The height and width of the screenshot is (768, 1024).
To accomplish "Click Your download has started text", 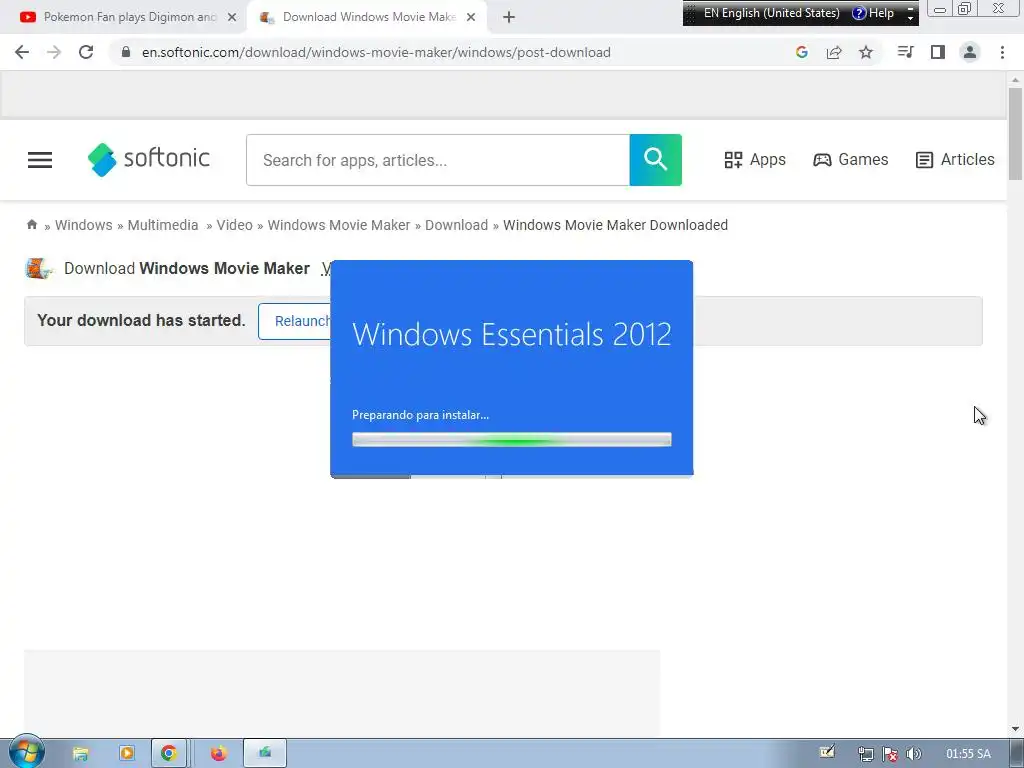I will coord(141,320).
